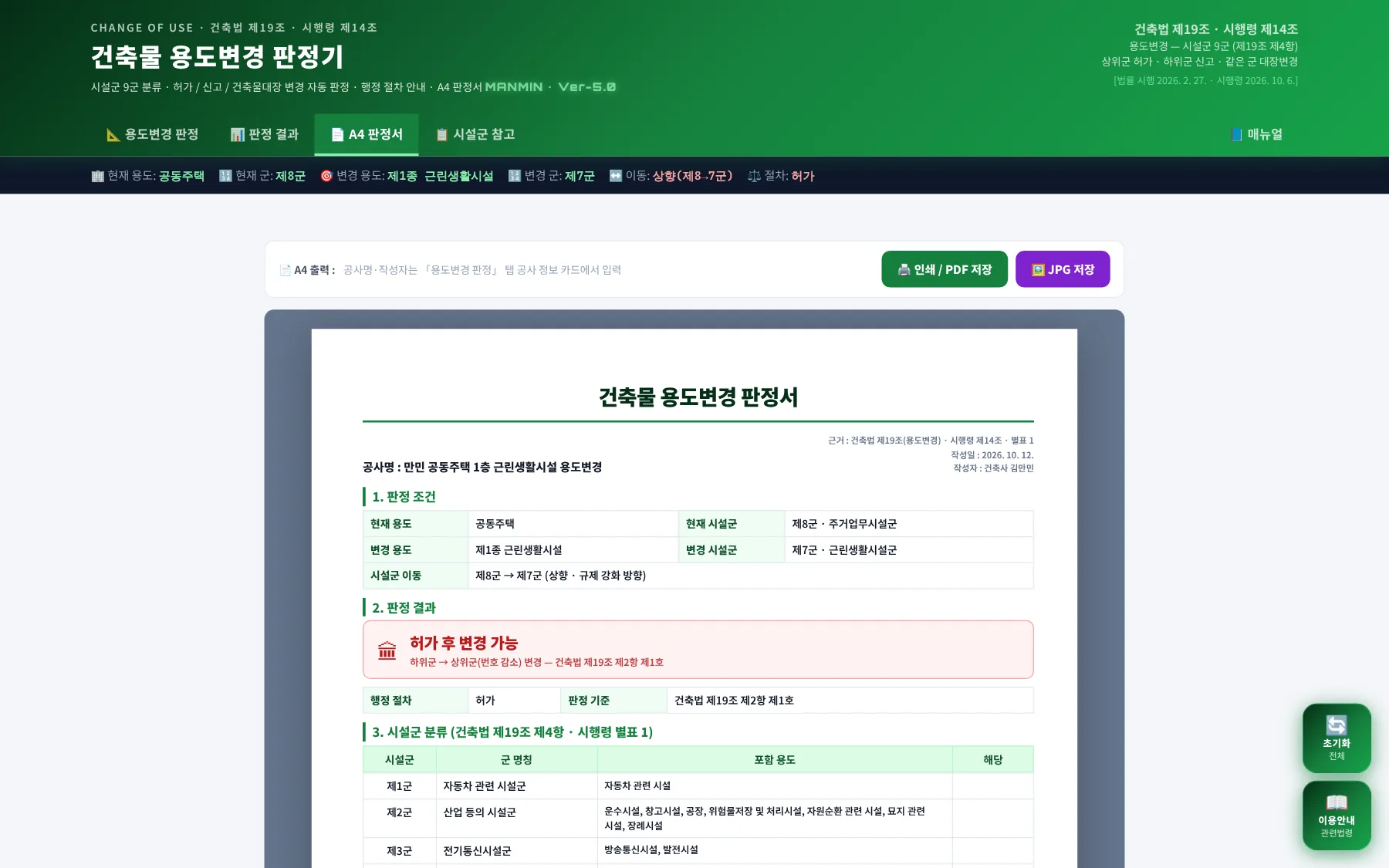Click the number icon before 변경 군
Image resolution: width=1389 pixels, height=868 pixels.
click(x=515, y=176)
